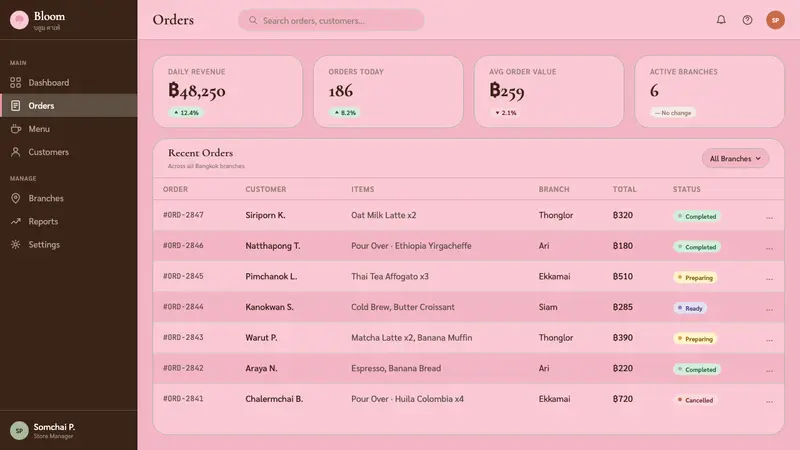Sort by STATUS column header
The height and width of the screenshot is (450, 800).
click(x=687, y=189)
